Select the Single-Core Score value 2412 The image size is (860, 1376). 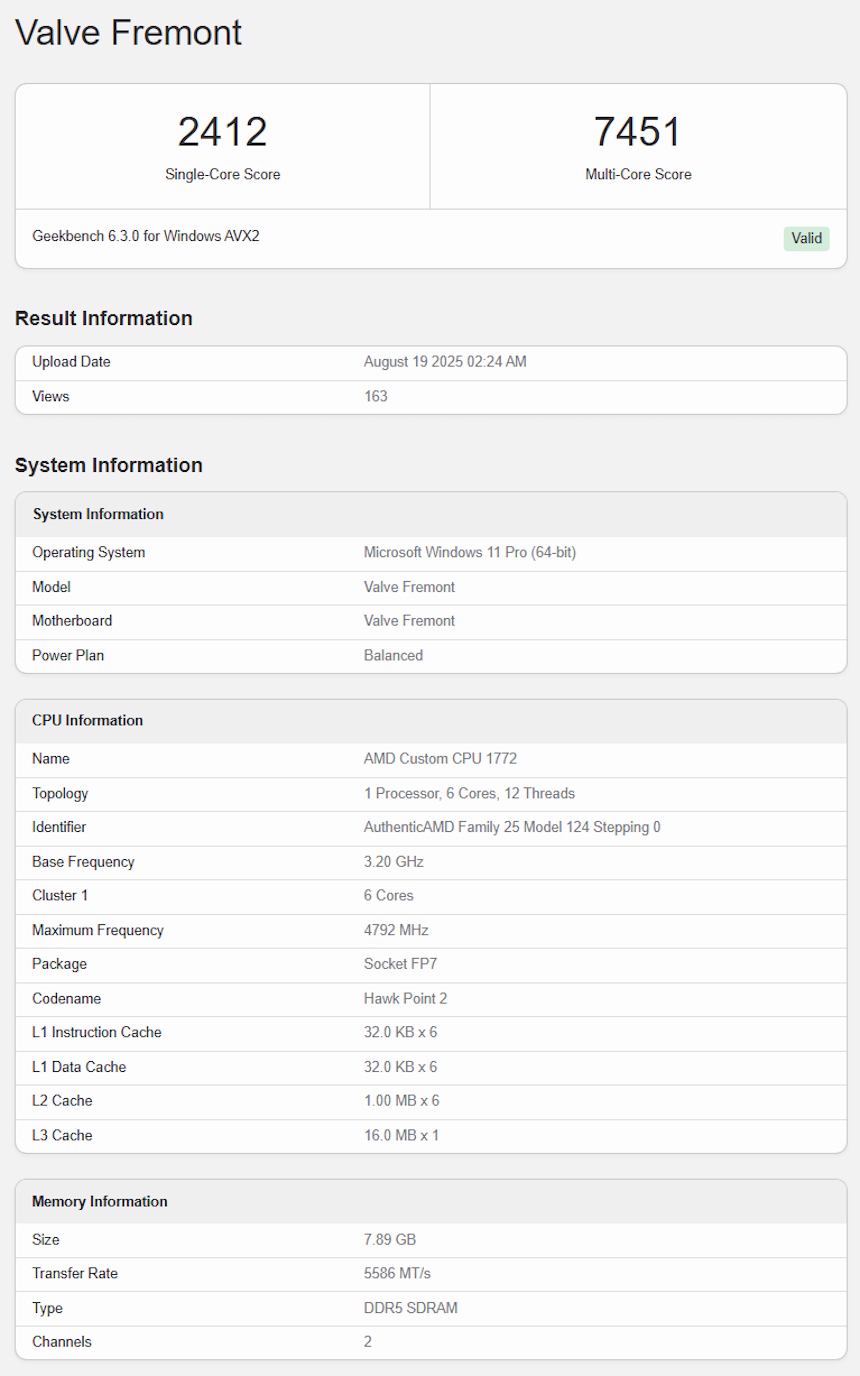coord(222,131)
